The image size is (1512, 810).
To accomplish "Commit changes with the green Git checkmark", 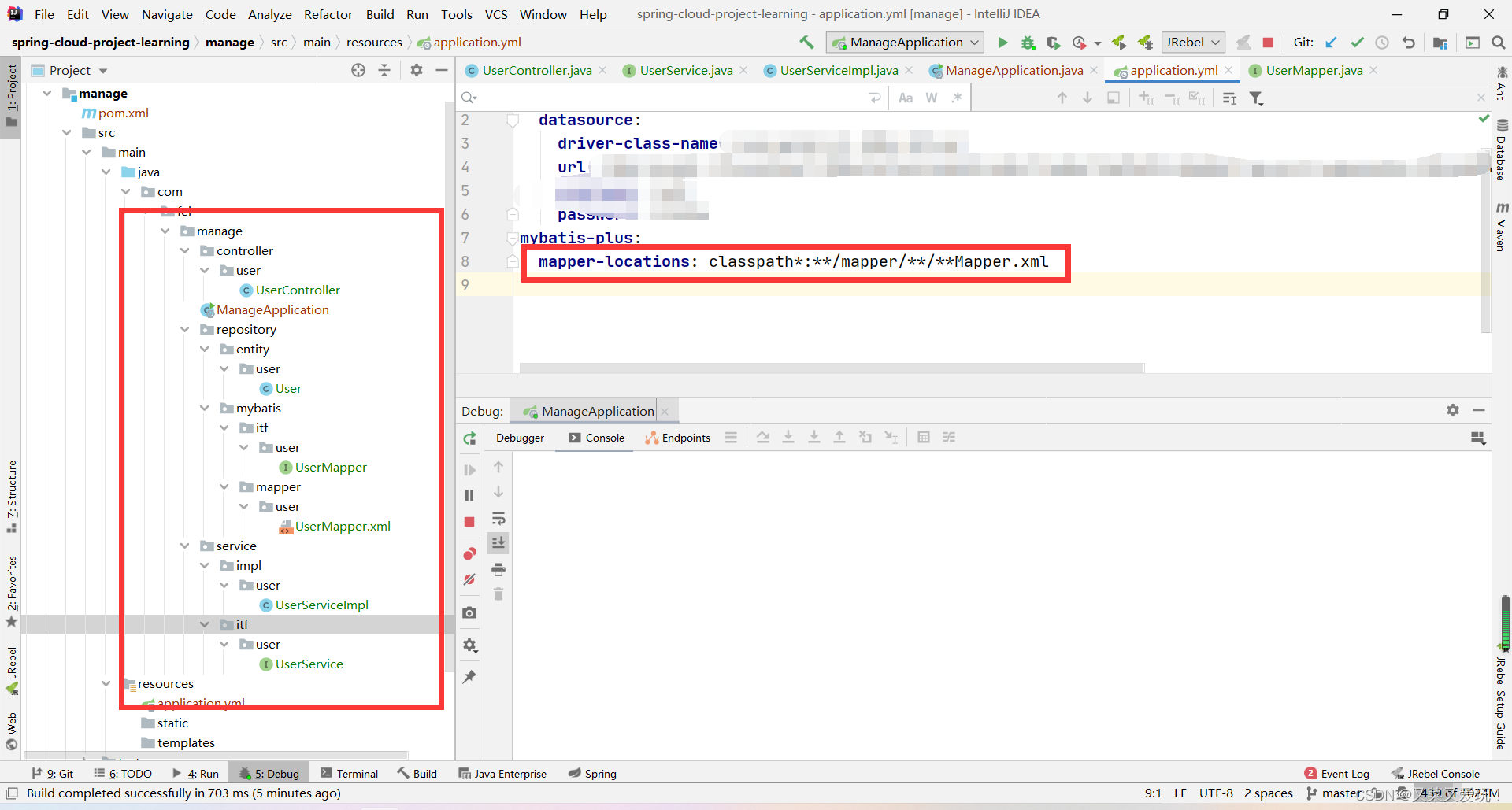I will 1357,43.
